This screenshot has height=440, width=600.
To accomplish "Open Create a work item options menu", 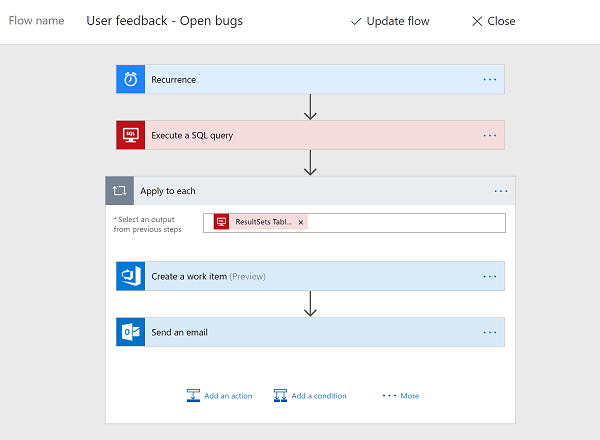I will click(489, 276).
